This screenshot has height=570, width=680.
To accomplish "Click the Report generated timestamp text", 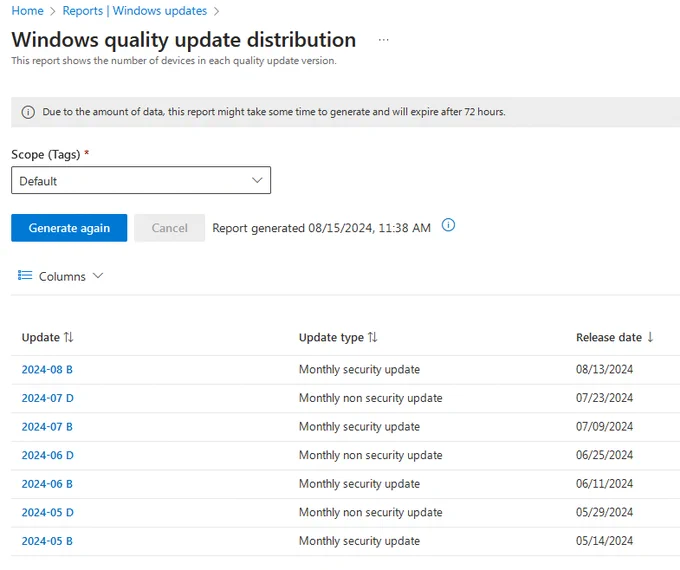I will 321,228.
